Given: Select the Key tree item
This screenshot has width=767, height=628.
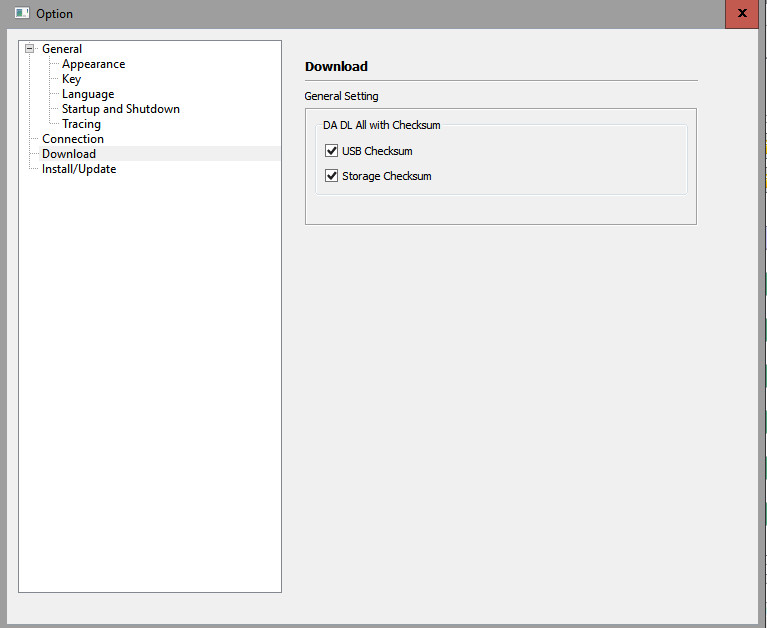Looking at the screenshot, I should pyautogui.click(x=71, y=79).
